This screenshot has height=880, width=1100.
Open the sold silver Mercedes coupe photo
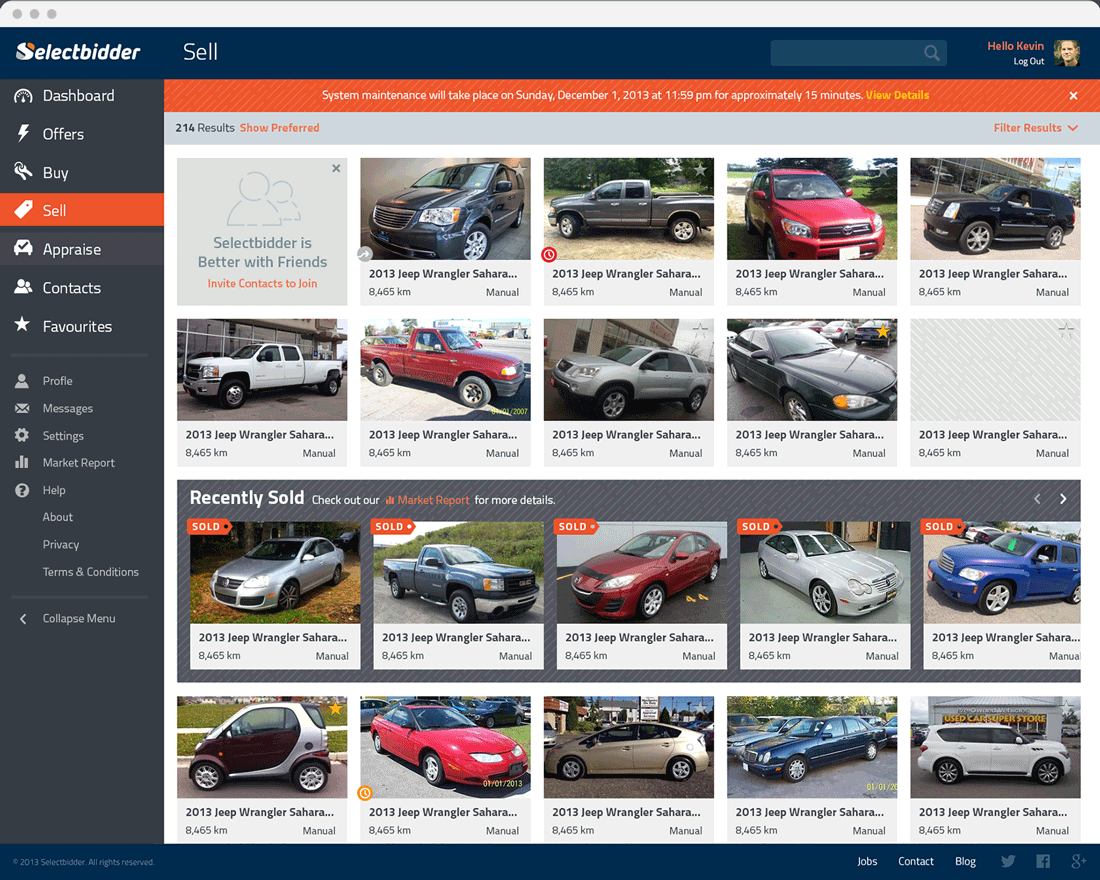tap(825, 573)
